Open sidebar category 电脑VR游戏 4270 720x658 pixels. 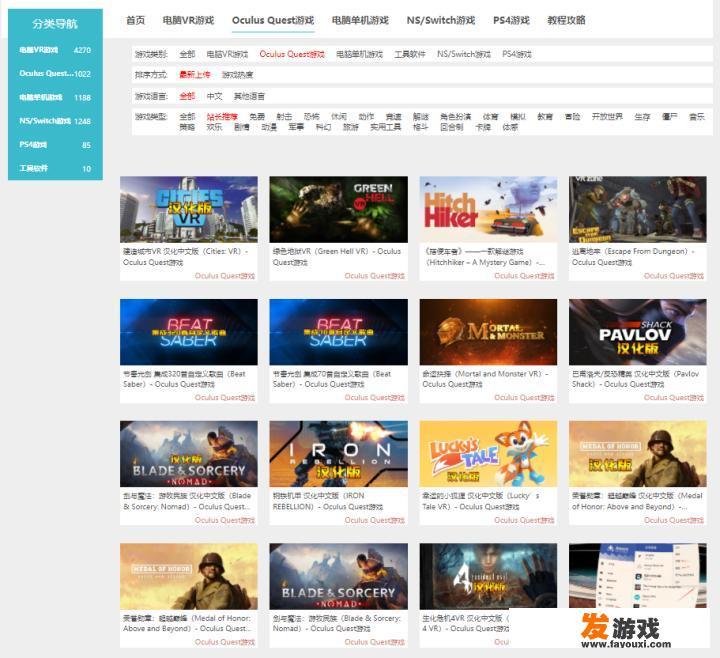point(55,50)
